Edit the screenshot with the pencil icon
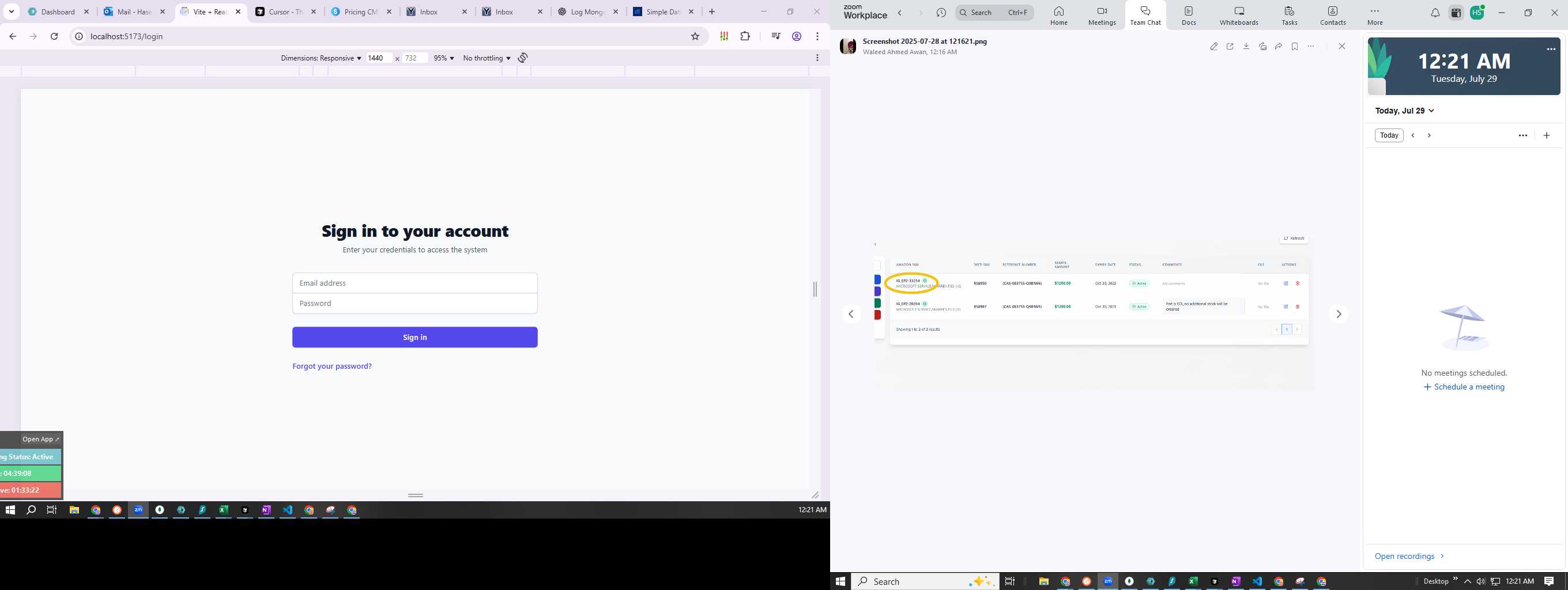The height and width of the screenshot is (590, 1568). 1213,46
